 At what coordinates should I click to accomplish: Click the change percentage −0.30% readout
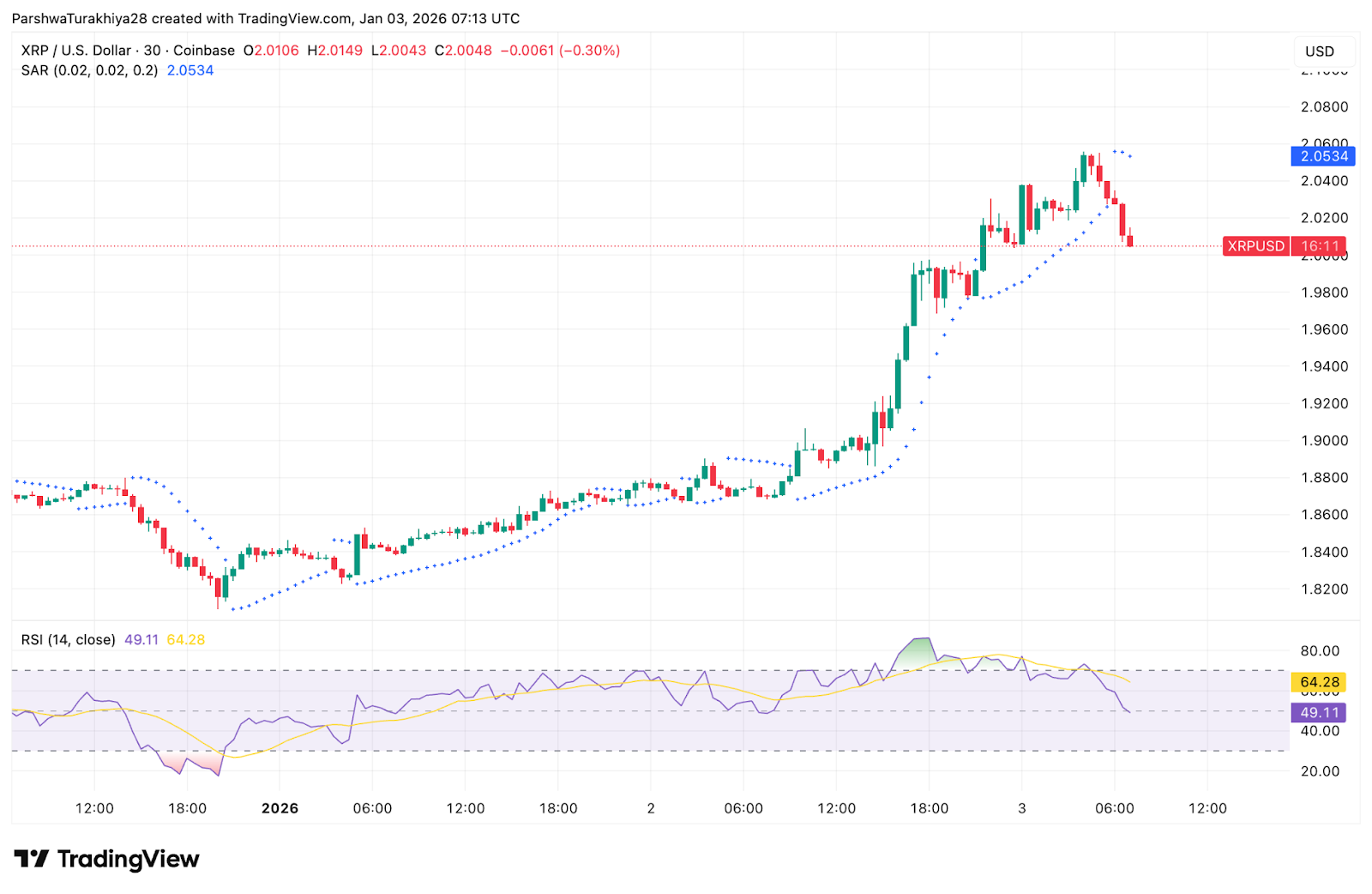point(589,50)
